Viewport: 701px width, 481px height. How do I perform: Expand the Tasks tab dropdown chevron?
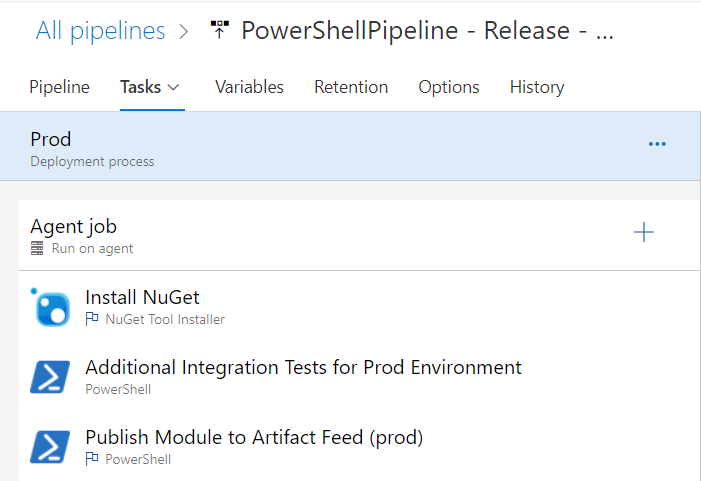[173, 87]
